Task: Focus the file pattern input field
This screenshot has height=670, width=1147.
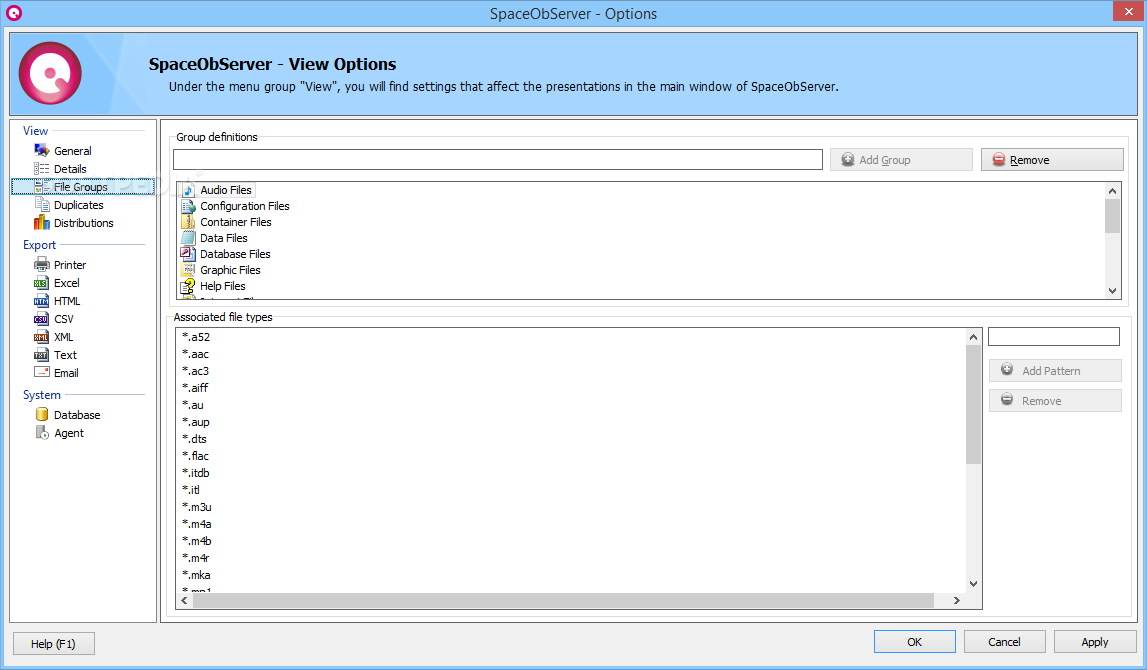Action: (x=1053, y=336)
